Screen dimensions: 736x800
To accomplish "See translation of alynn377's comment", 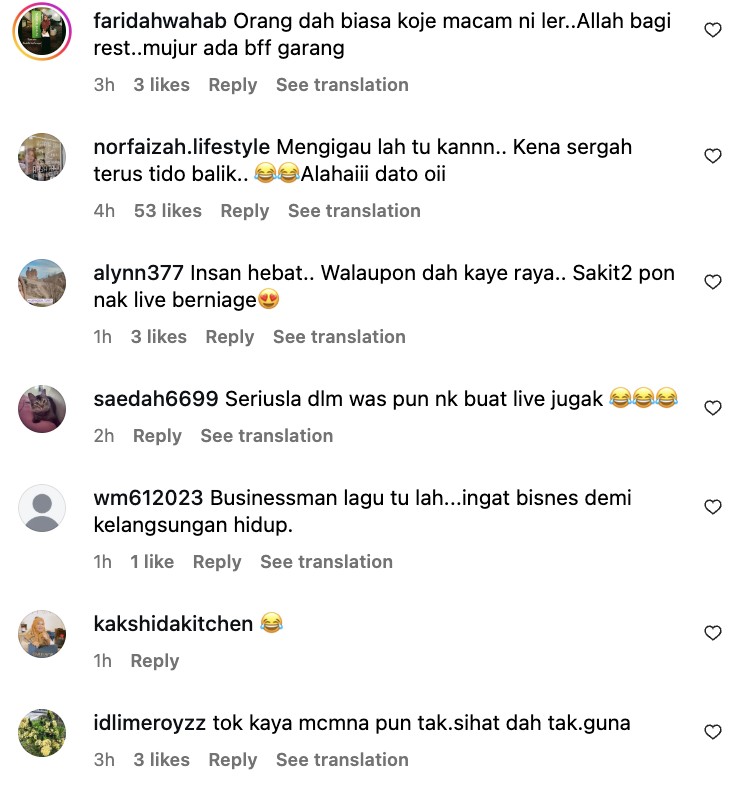I will (339, 337).
